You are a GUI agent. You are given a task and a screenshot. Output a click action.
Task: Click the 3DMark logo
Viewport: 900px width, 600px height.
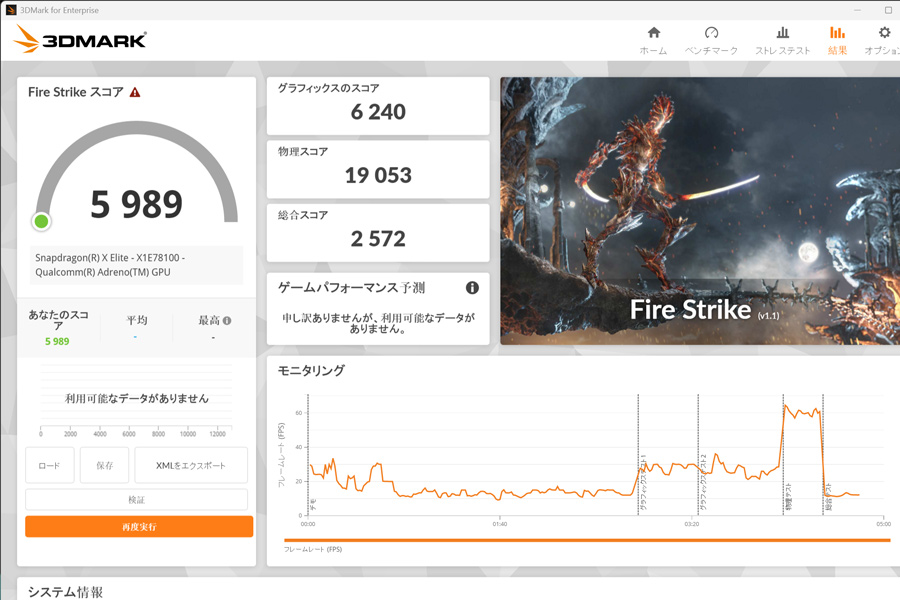click(x=80, y=39)
